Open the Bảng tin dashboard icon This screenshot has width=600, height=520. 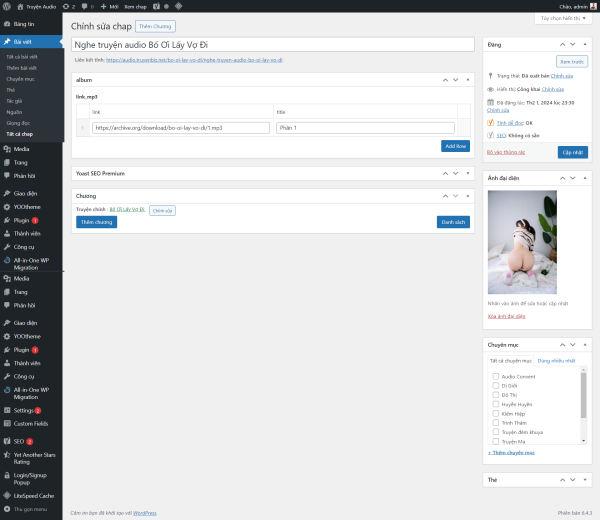pyautogui.click(x=7, y=23)
